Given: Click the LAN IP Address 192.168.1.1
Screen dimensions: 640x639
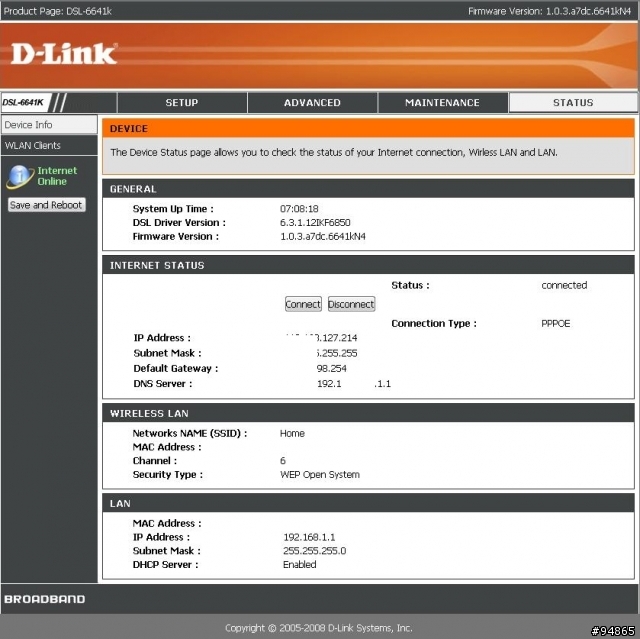Looking at the screenshot, I should [x=309, y=537].
